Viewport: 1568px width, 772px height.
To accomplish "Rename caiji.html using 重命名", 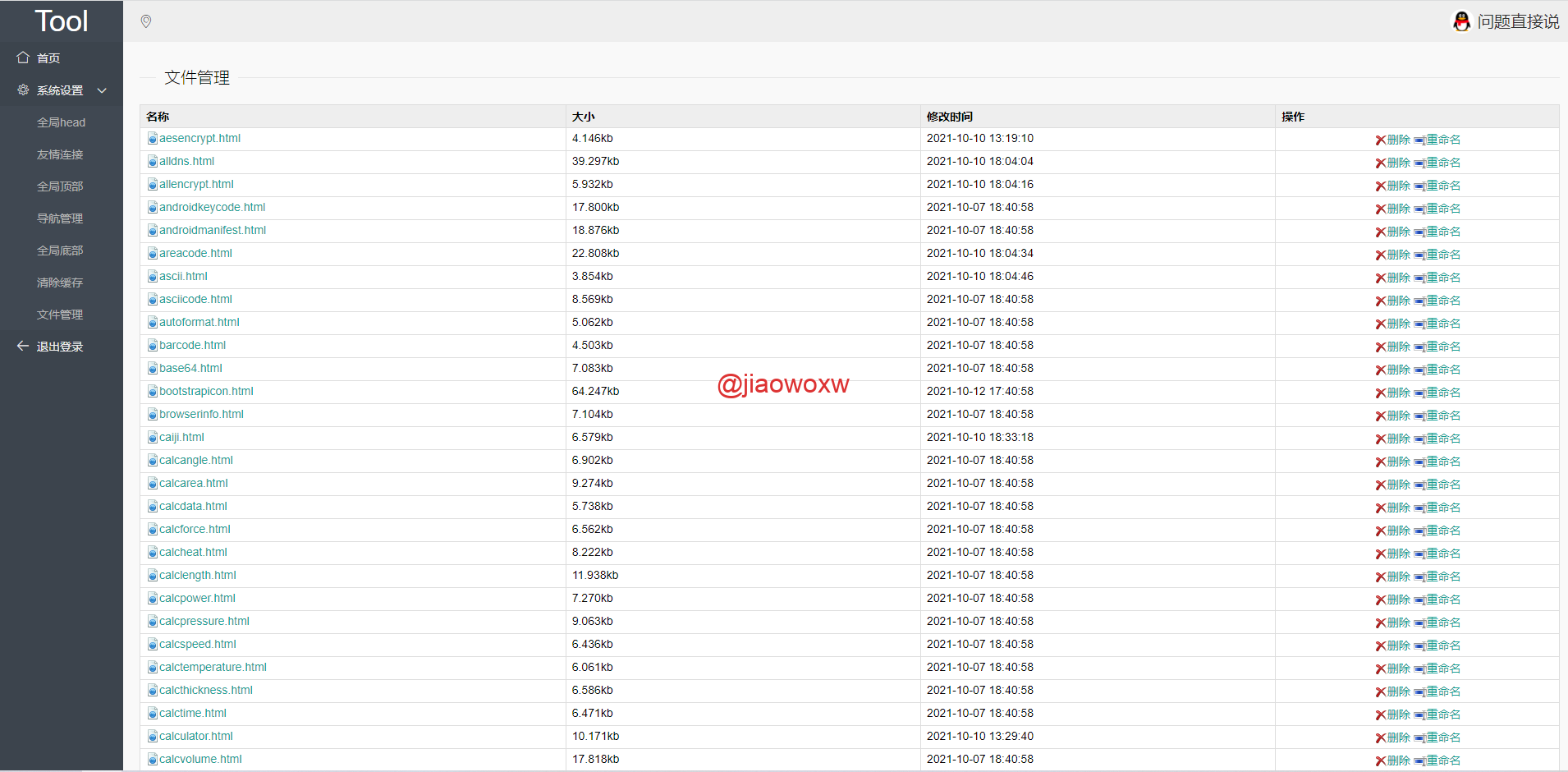I will pos(1437,439).
